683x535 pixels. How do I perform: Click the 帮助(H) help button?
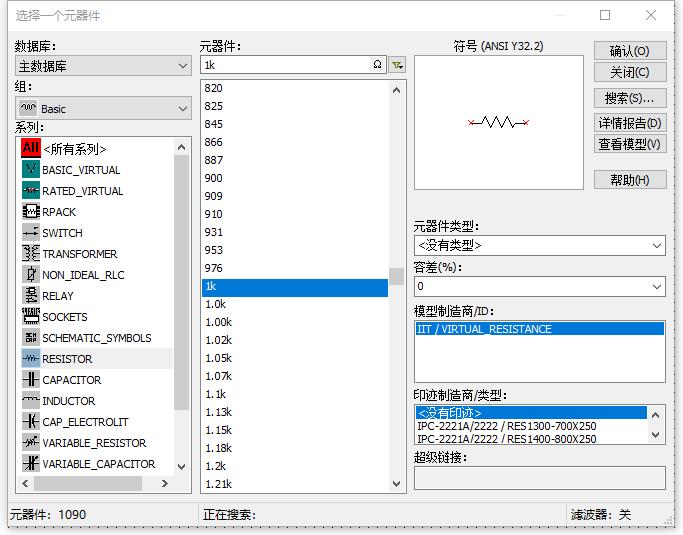coord(630,179)
